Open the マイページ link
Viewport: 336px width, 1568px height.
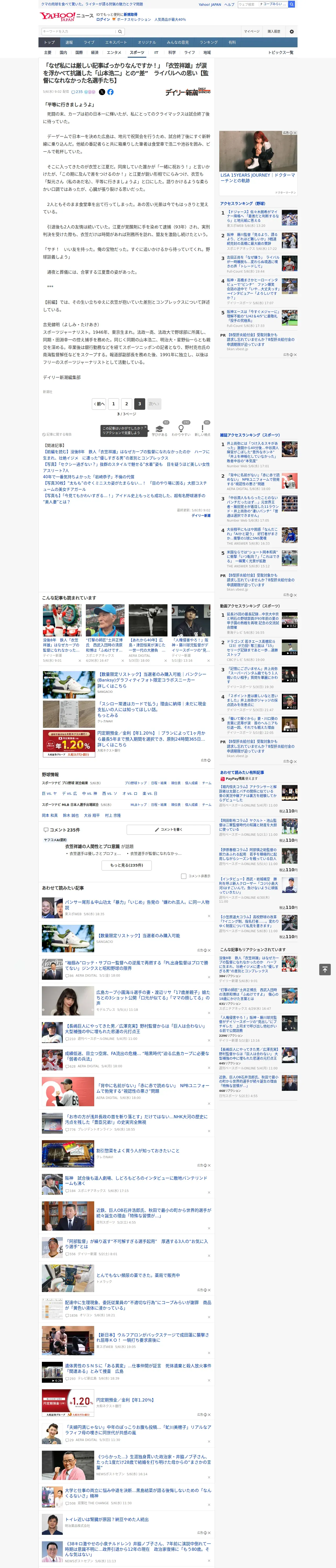[251, 32]
